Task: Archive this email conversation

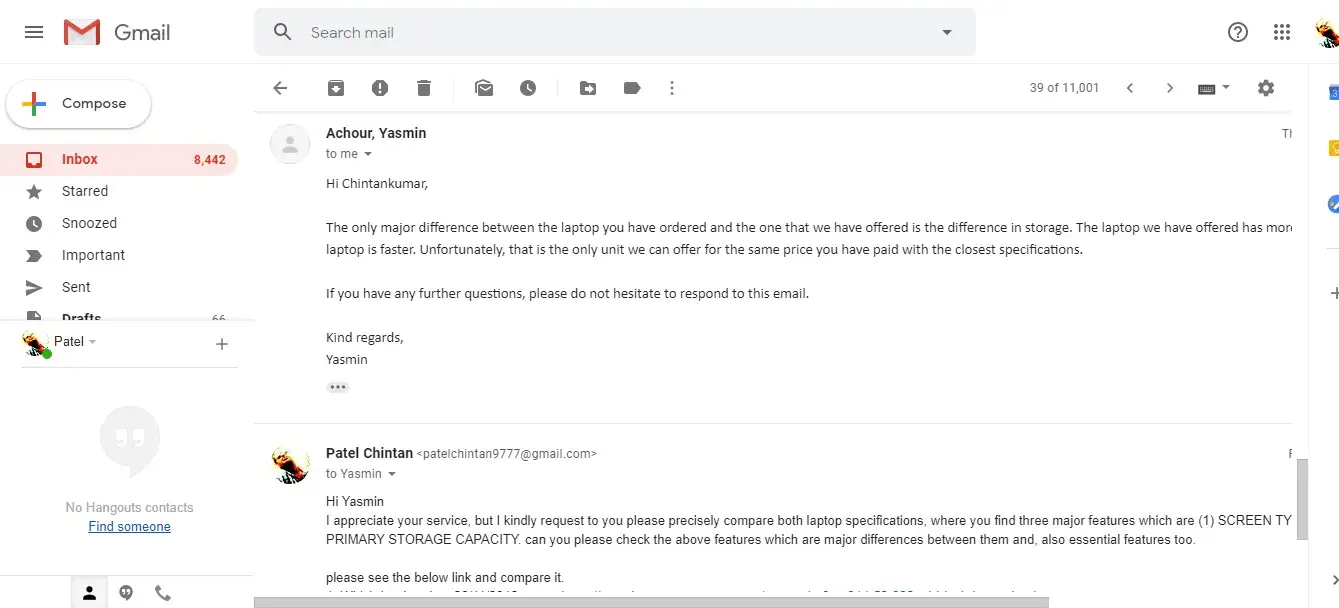Action: coord(336,88)
